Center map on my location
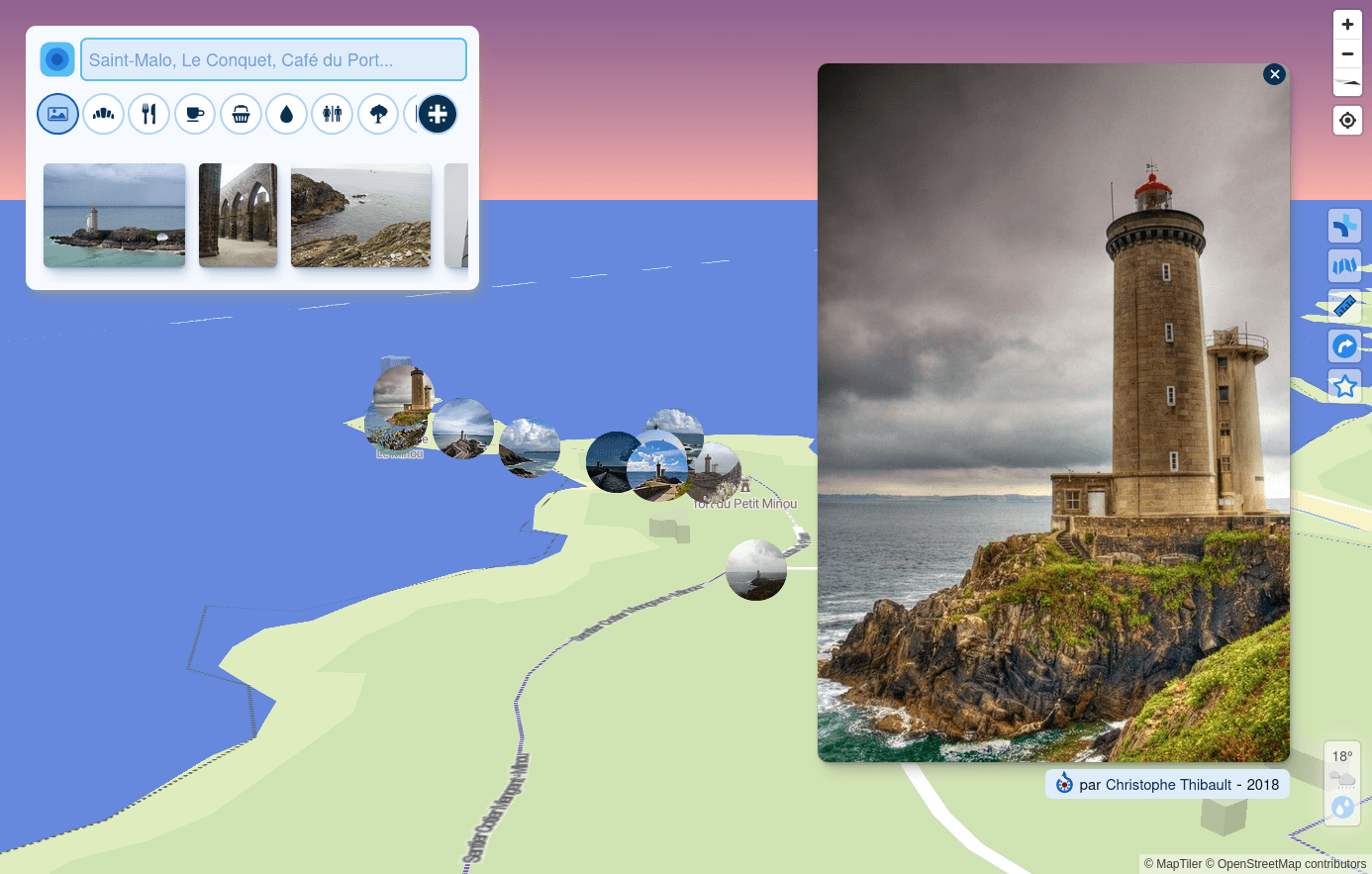Screen dimensions: 1372x874 click(x=1347, y=121)
